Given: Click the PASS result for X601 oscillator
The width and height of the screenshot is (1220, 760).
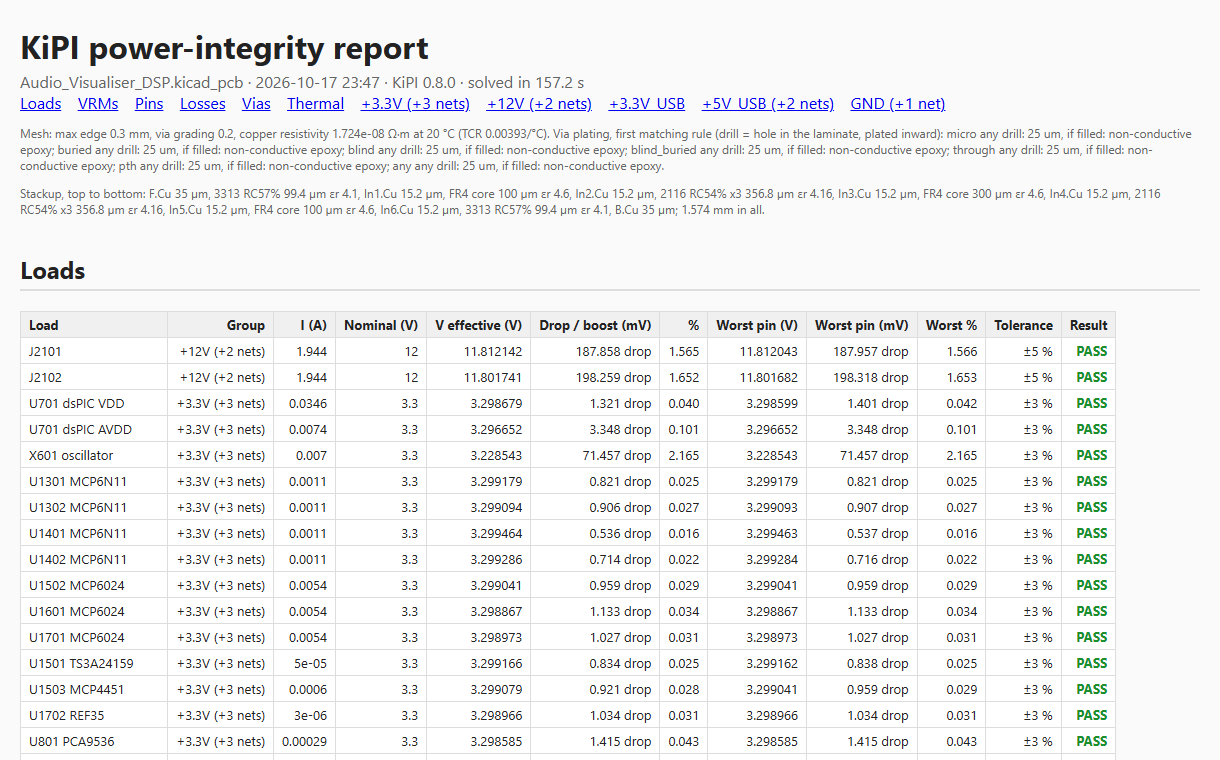Looking at the screenshot, I should point(1092,455).
